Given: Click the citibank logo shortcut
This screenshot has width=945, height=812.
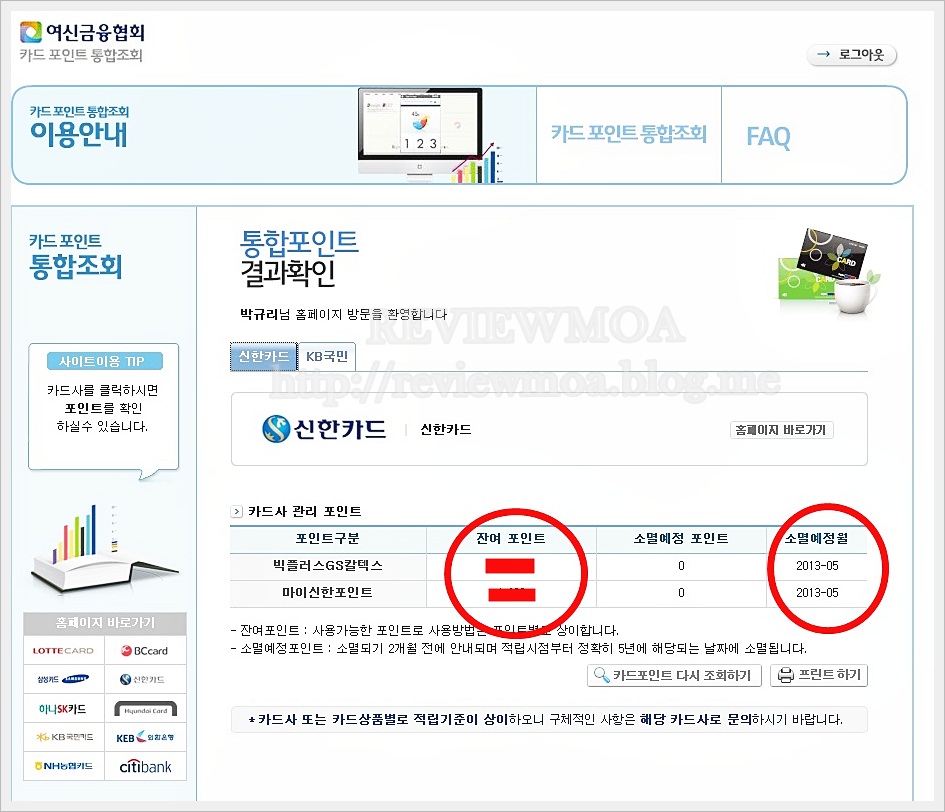Looking at the screenshot, I should [145, 767].
